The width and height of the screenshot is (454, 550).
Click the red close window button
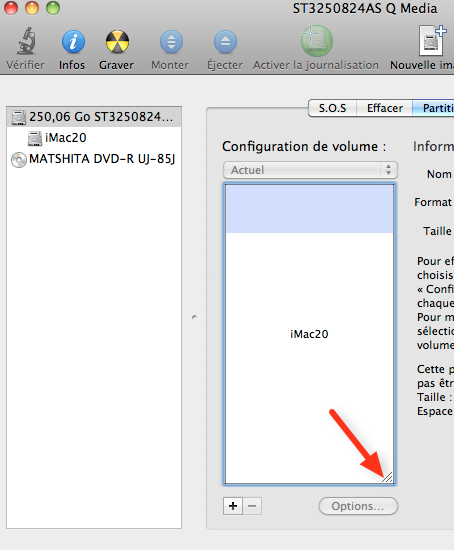(x=11, y=8)
